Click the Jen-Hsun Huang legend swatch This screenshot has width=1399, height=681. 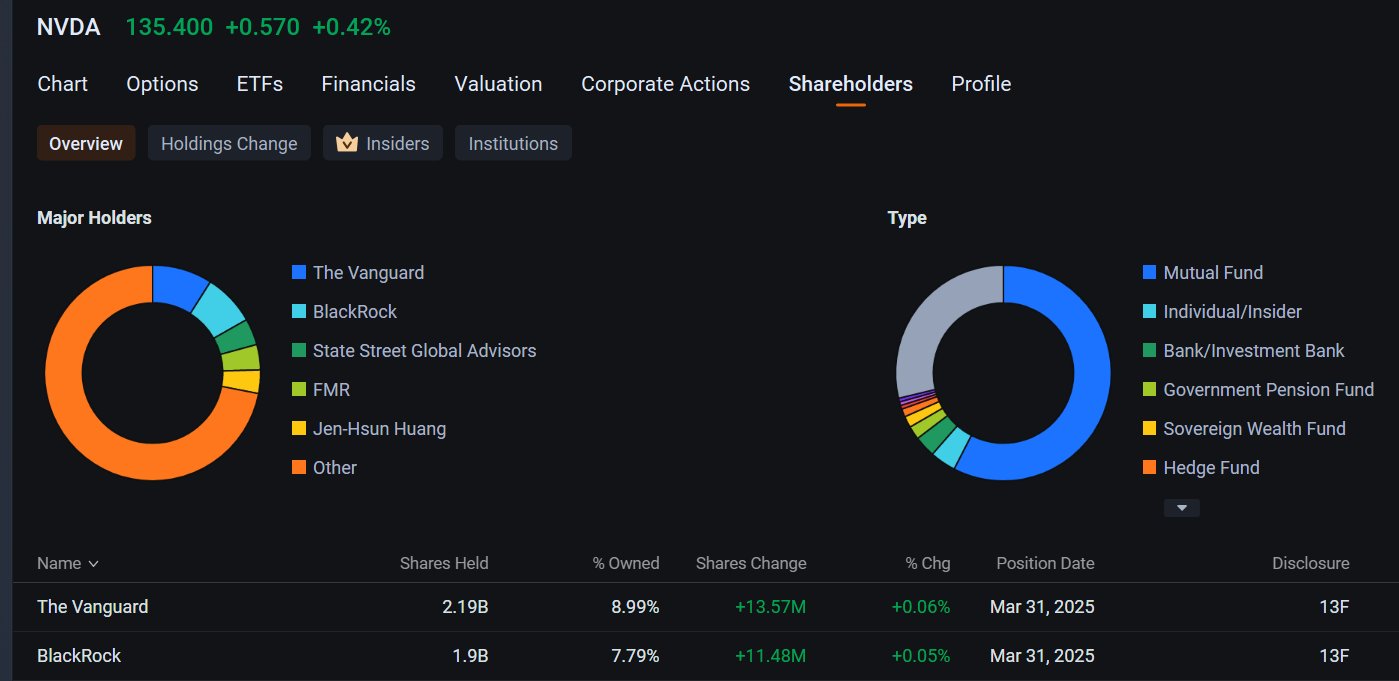click(x=299, y=428)
